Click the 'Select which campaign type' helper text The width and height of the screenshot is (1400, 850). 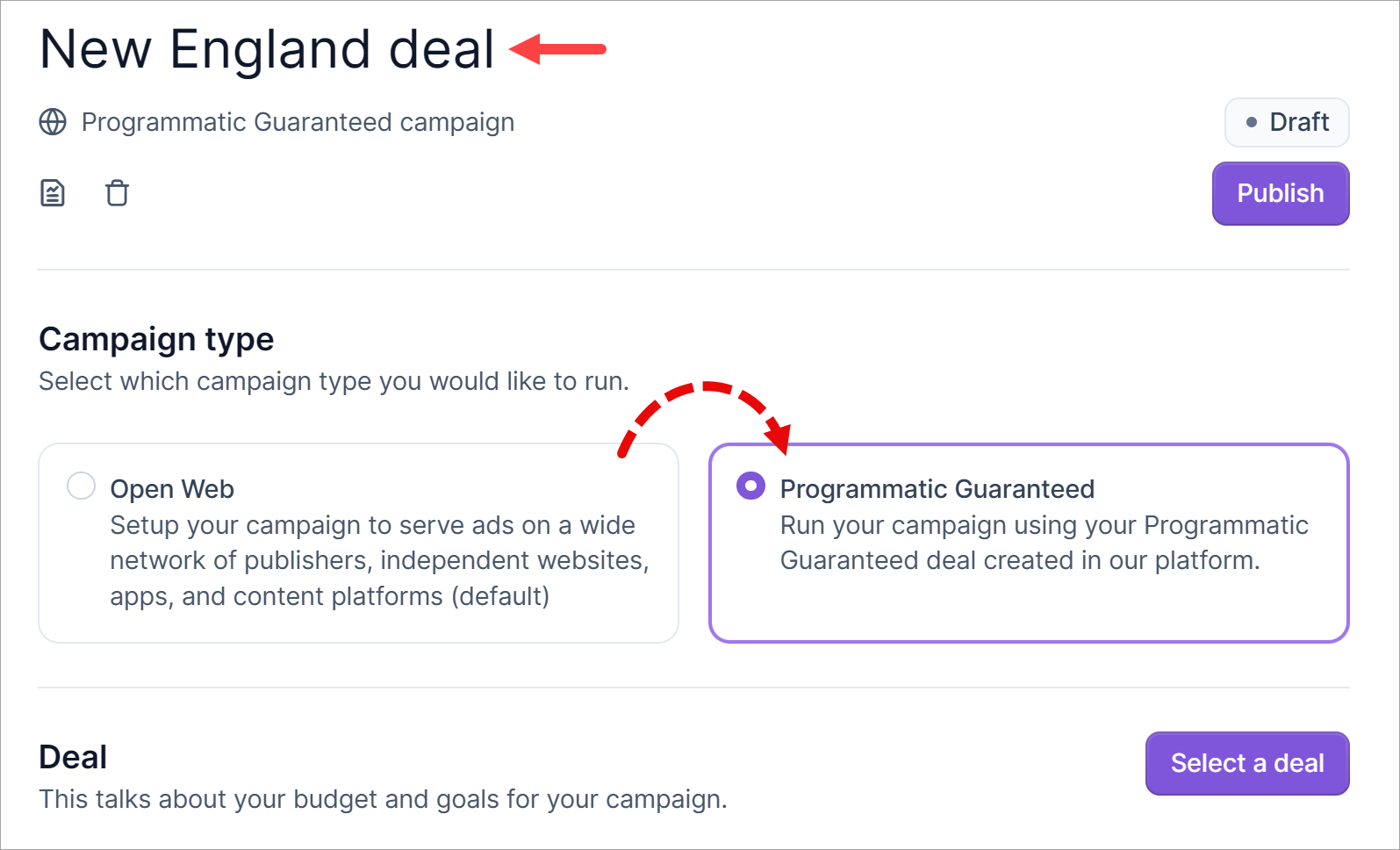(x=334, y=381)
